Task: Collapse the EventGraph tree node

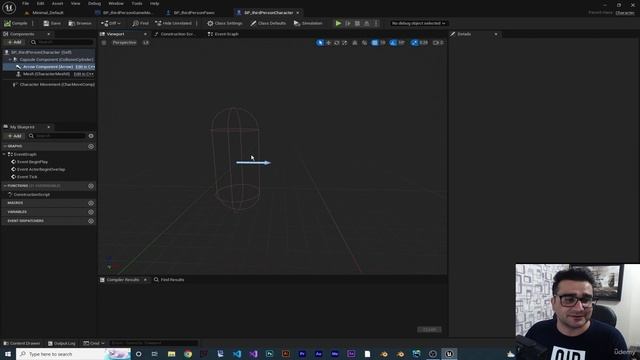Action: pos(4,154)
